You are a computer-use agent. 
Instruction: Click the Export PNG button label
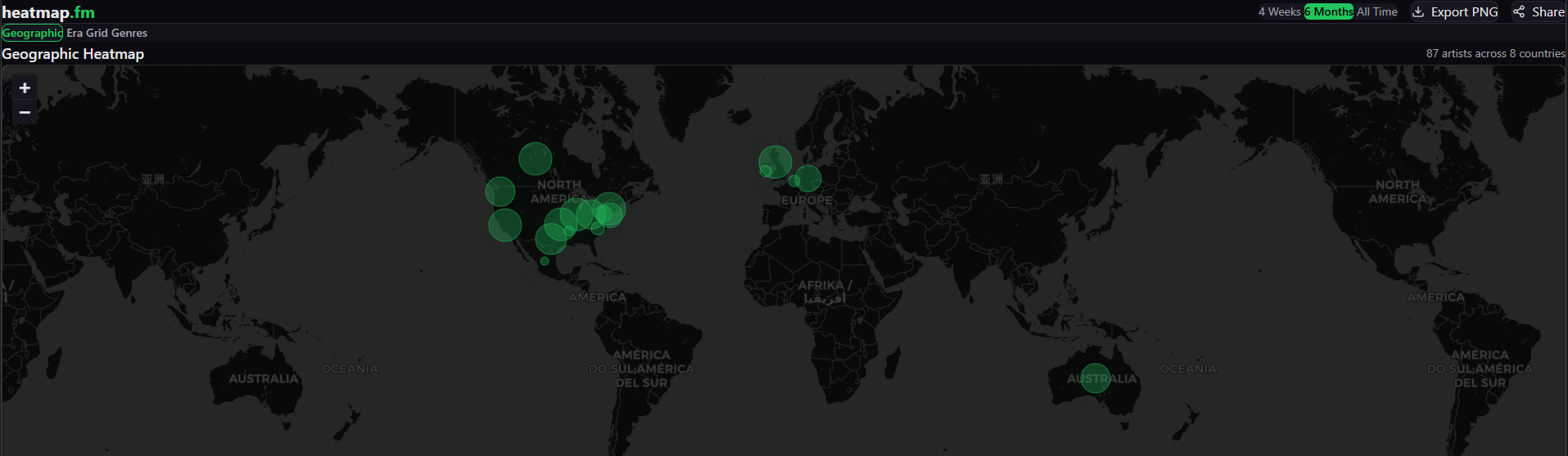coord(1464,11)
